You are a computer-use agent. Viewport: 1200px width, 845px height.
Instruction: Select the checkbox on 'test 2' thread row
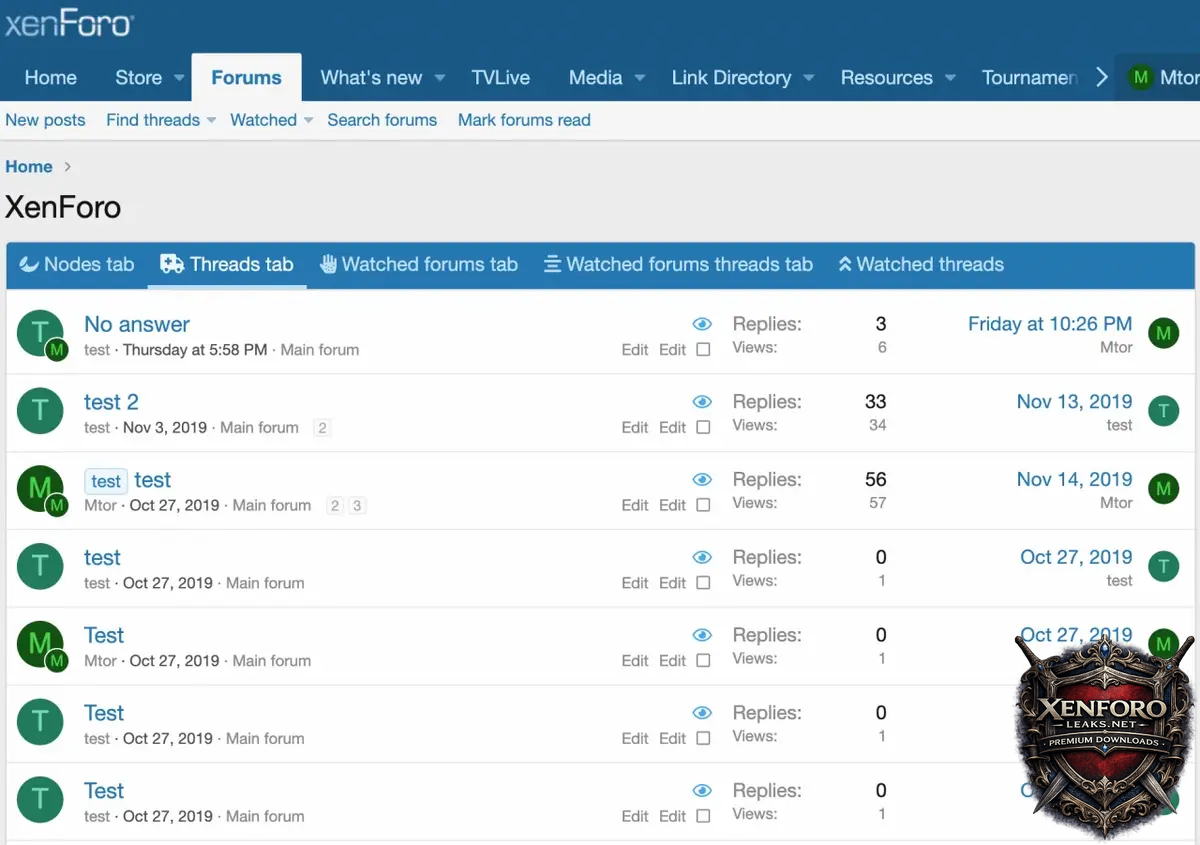click(703, 428)
